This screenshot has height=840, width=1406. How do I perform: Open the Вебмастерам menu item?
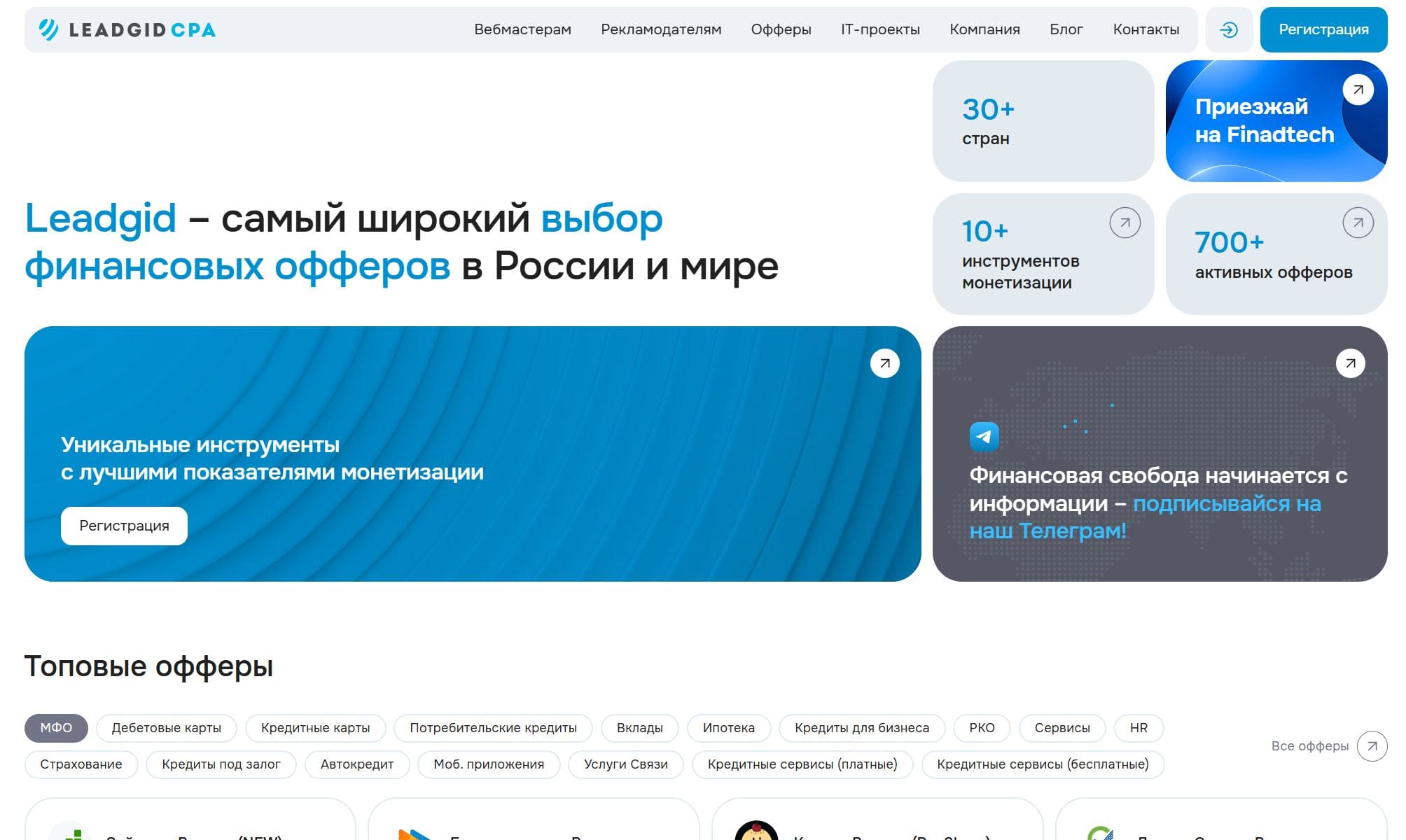click(x=522, y=29)
